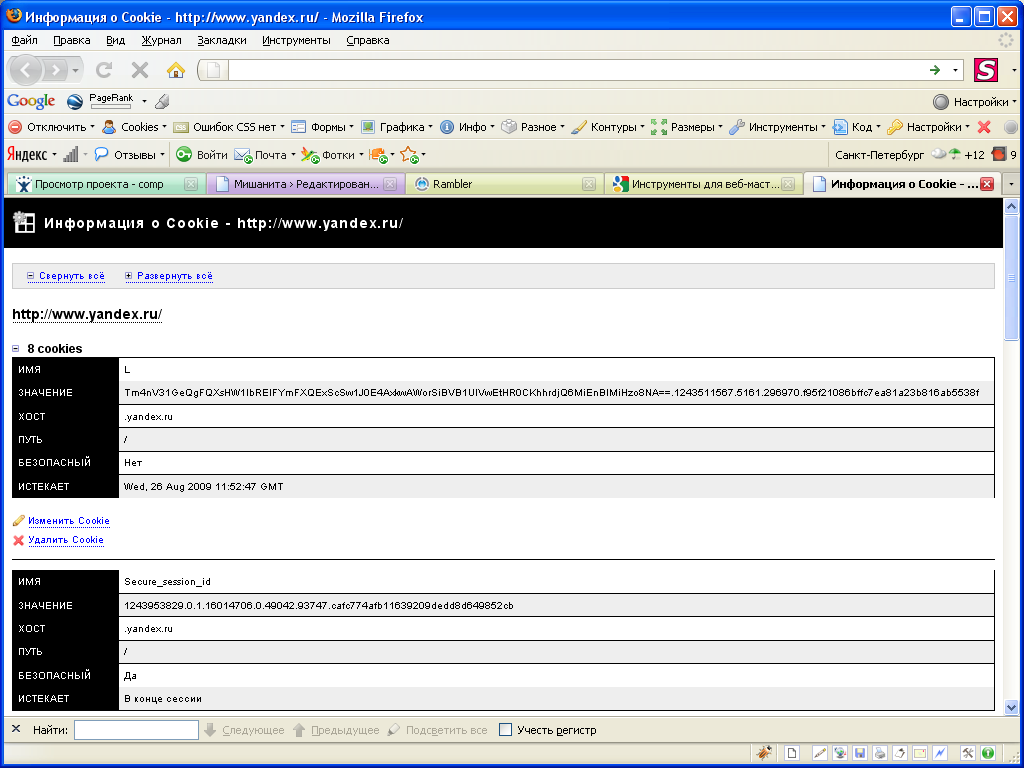Image resolution: width=1024 pixels, height=768 pixels.
Task: Click the Найти search input field
Action: pyautogui.click(x=136, y=729)
